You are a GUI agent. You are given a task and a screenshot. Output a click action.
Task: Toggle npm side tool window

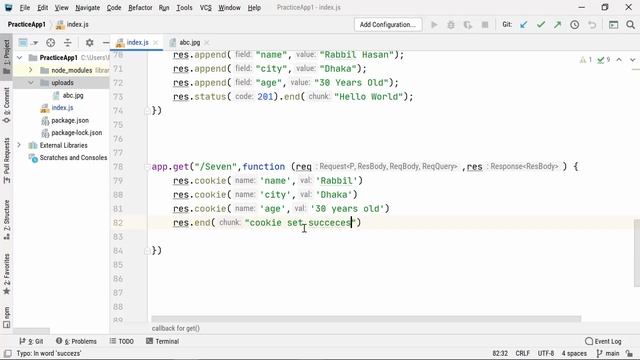click(x=7, y=318)
